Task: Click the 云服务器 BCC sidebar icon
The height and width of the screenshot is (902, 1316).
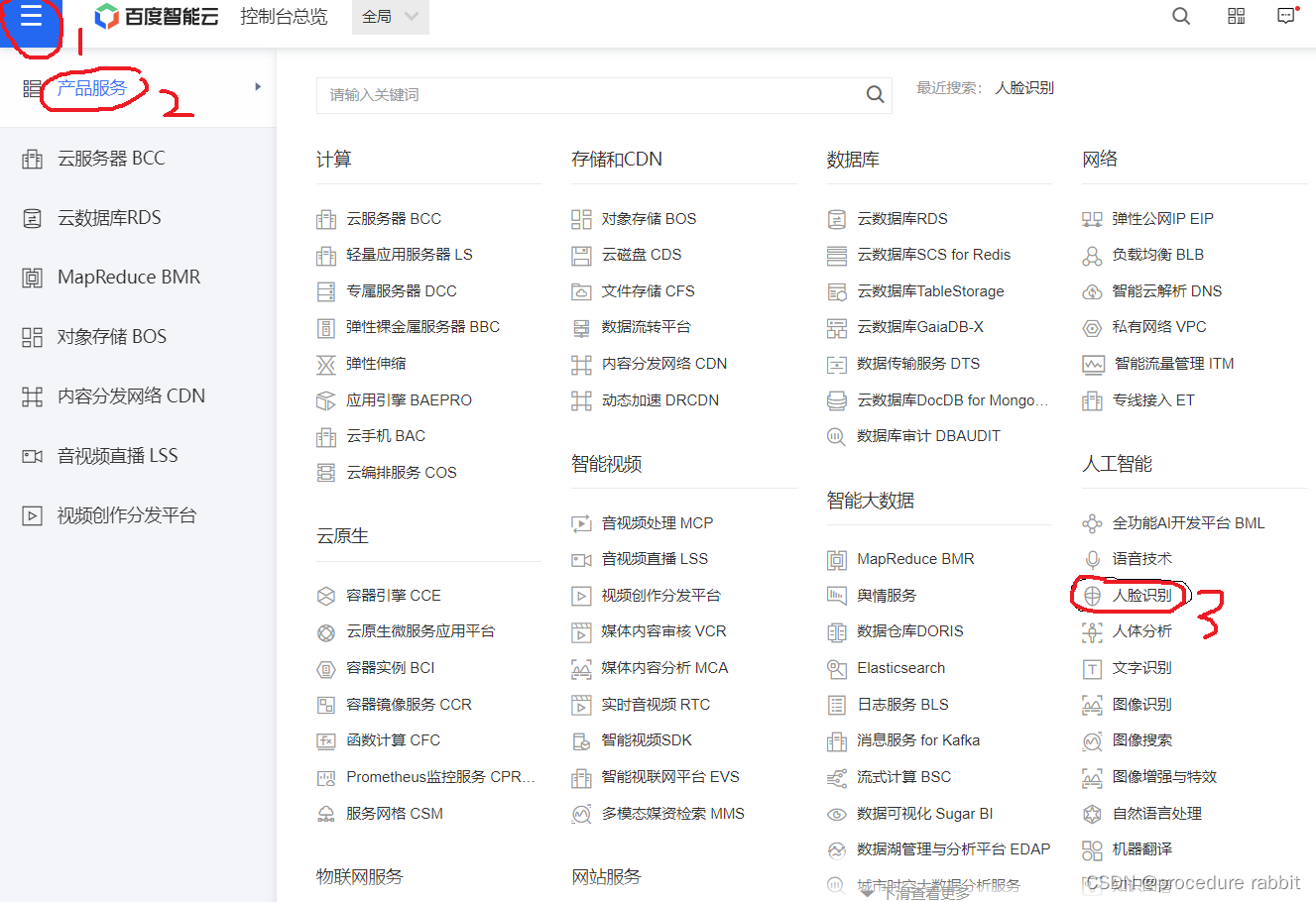Action: pyautogui.click(x=33, y=159)
